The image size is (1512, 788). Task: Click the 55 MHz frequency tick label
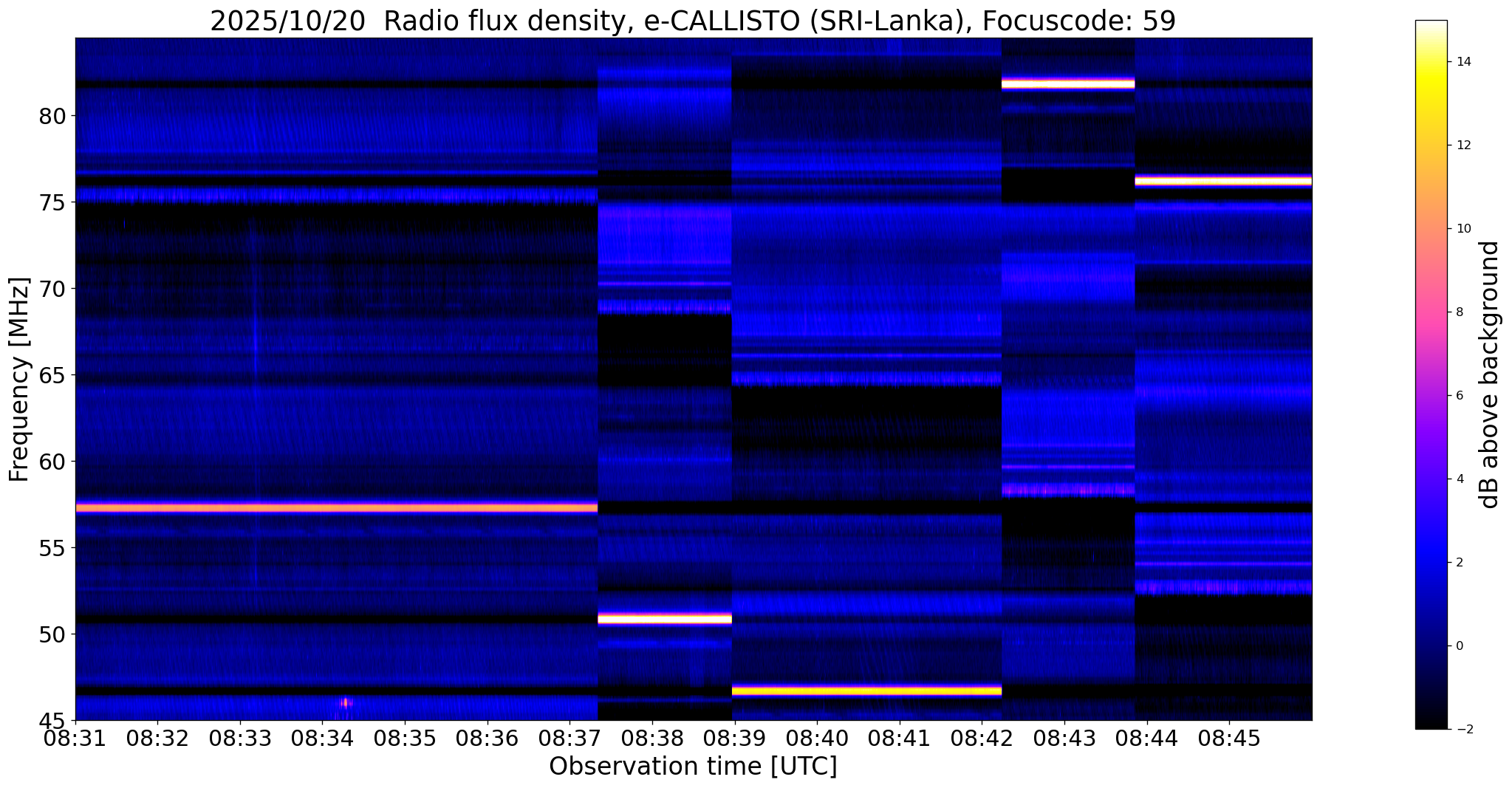coord(53,547)
